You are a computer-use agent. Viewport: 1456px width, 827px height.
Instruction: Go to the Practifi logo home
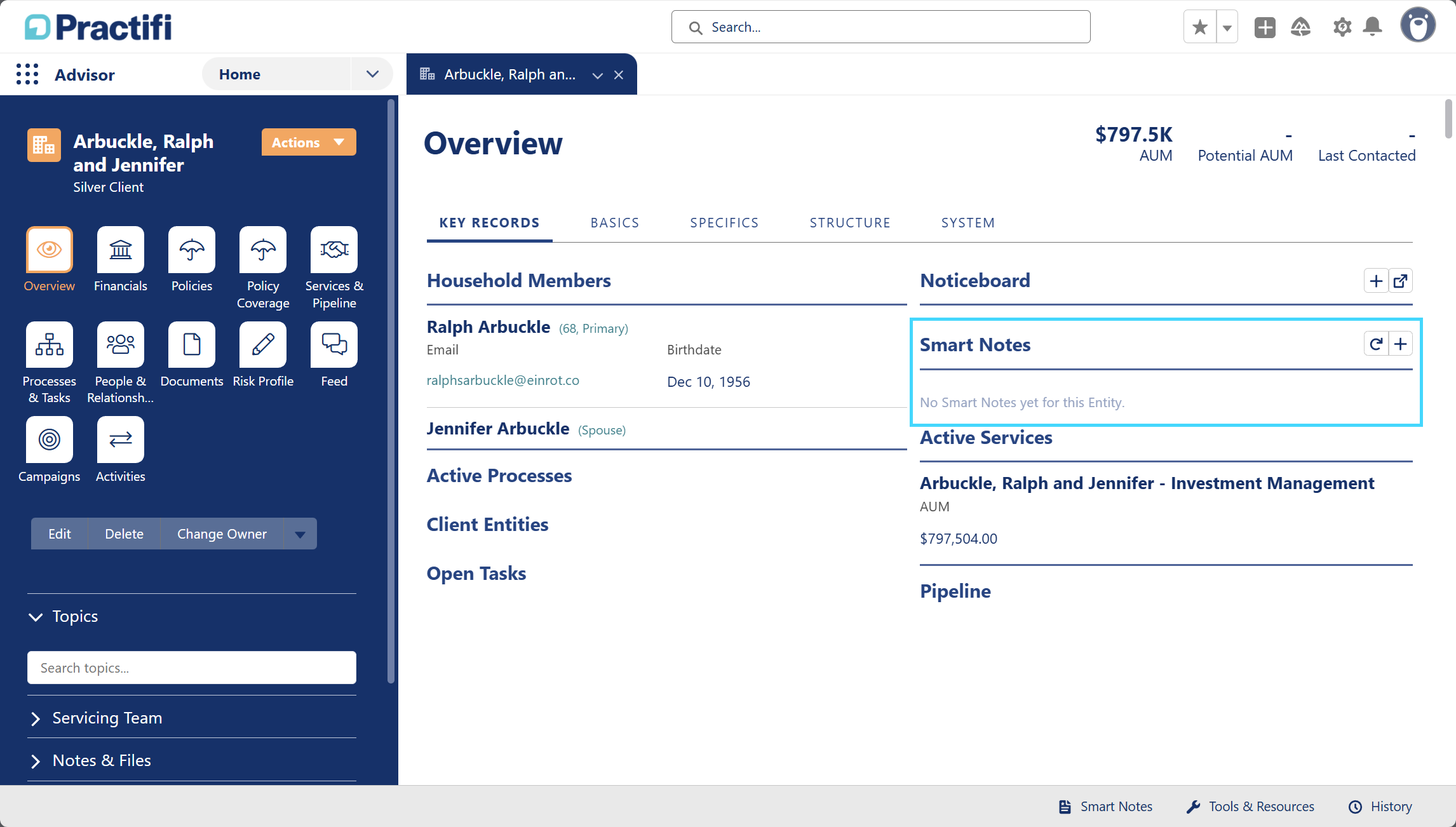(x=98, y=27)
